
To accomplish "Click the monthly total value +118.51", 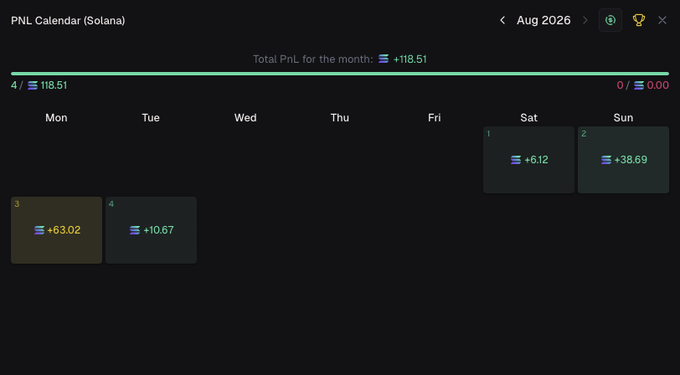I will 410,59.
